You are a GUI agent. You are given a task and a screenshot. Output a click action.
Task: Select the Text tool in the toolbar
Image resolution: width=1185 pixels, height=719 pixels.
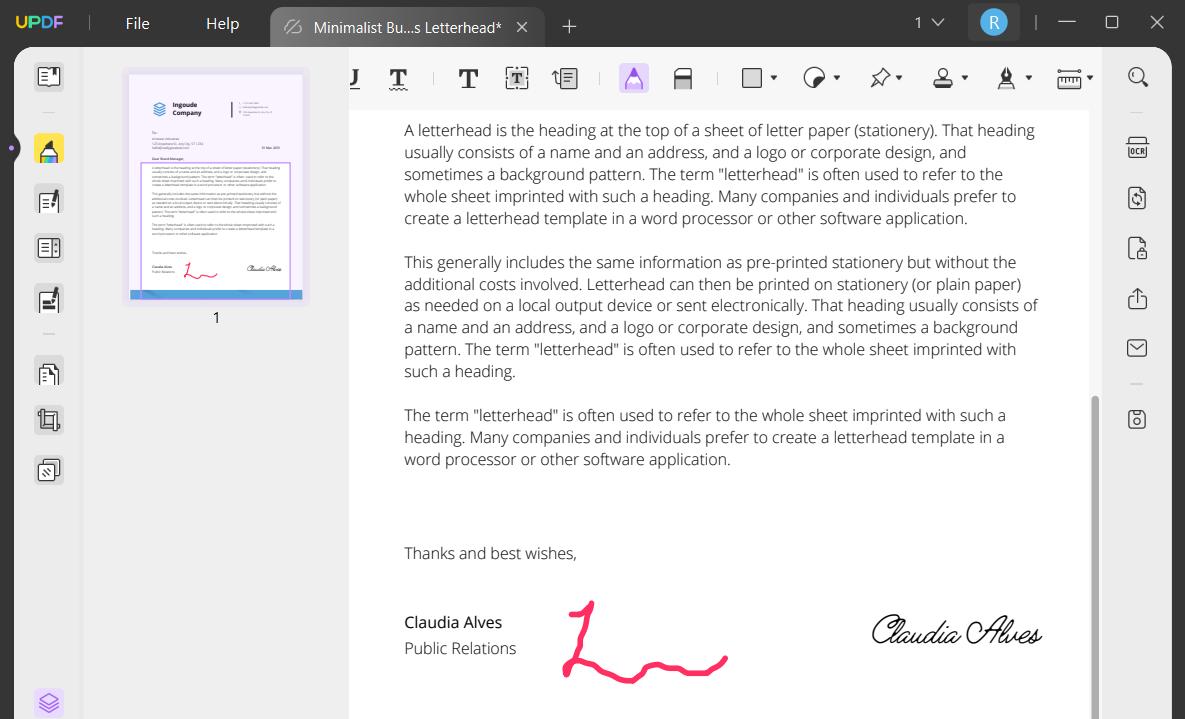click(x=468, y=77)
